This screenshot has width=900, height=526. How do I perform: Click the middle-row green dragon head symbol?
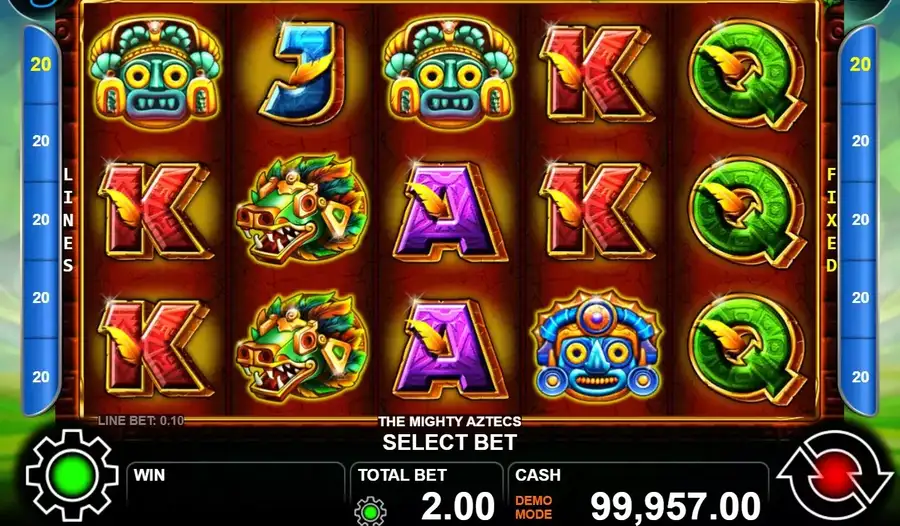[x=302, y=208]
